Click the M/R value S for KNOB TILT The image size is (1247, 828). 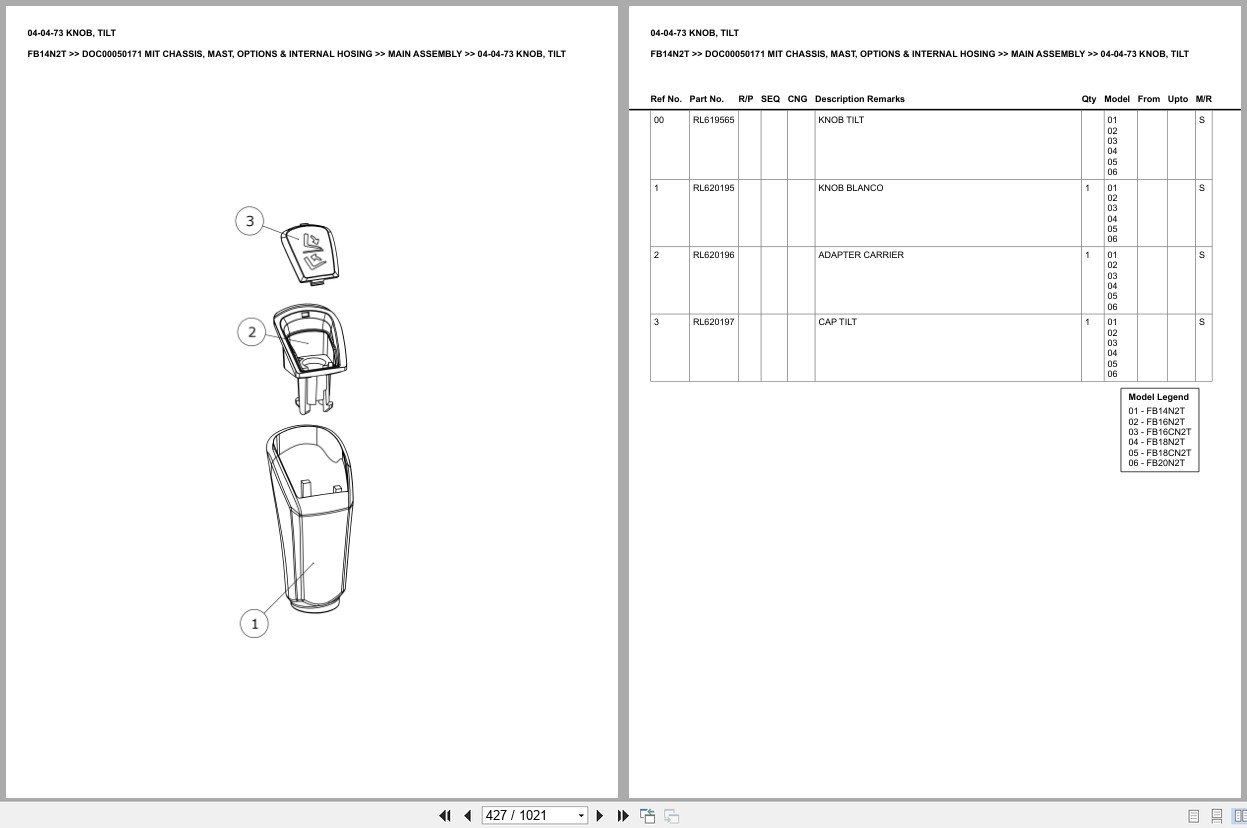[1202, 120]
